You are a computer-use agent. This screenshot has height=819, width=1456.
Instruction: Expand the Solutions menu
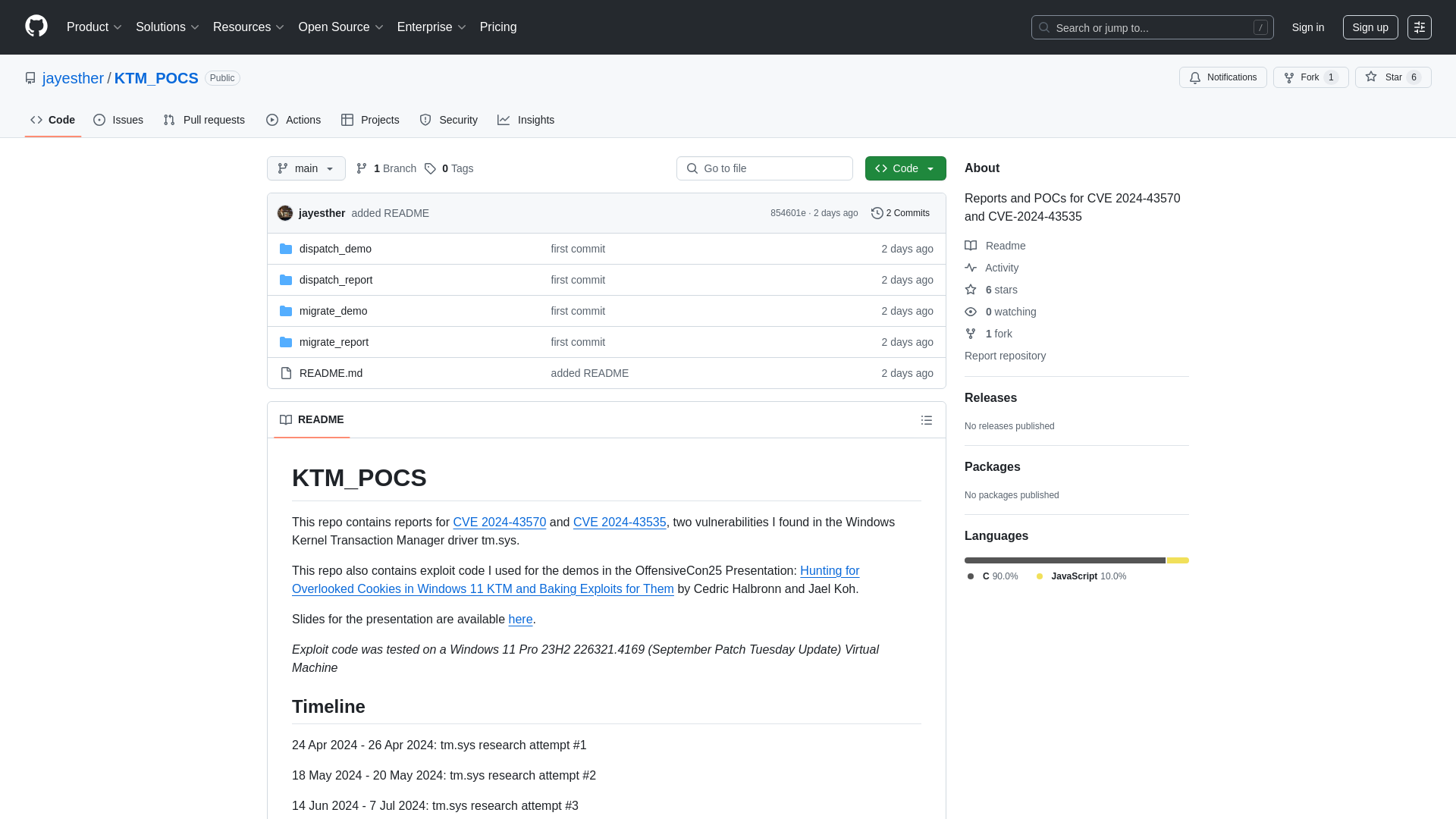click(168, 27)
